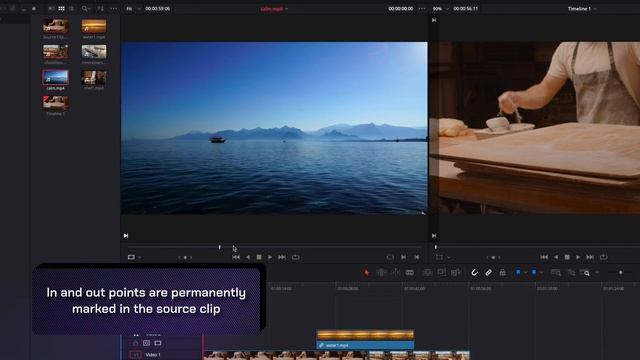Click the blue marker icon
Viewport: 640px width, 360px height.
pos(533,272)
